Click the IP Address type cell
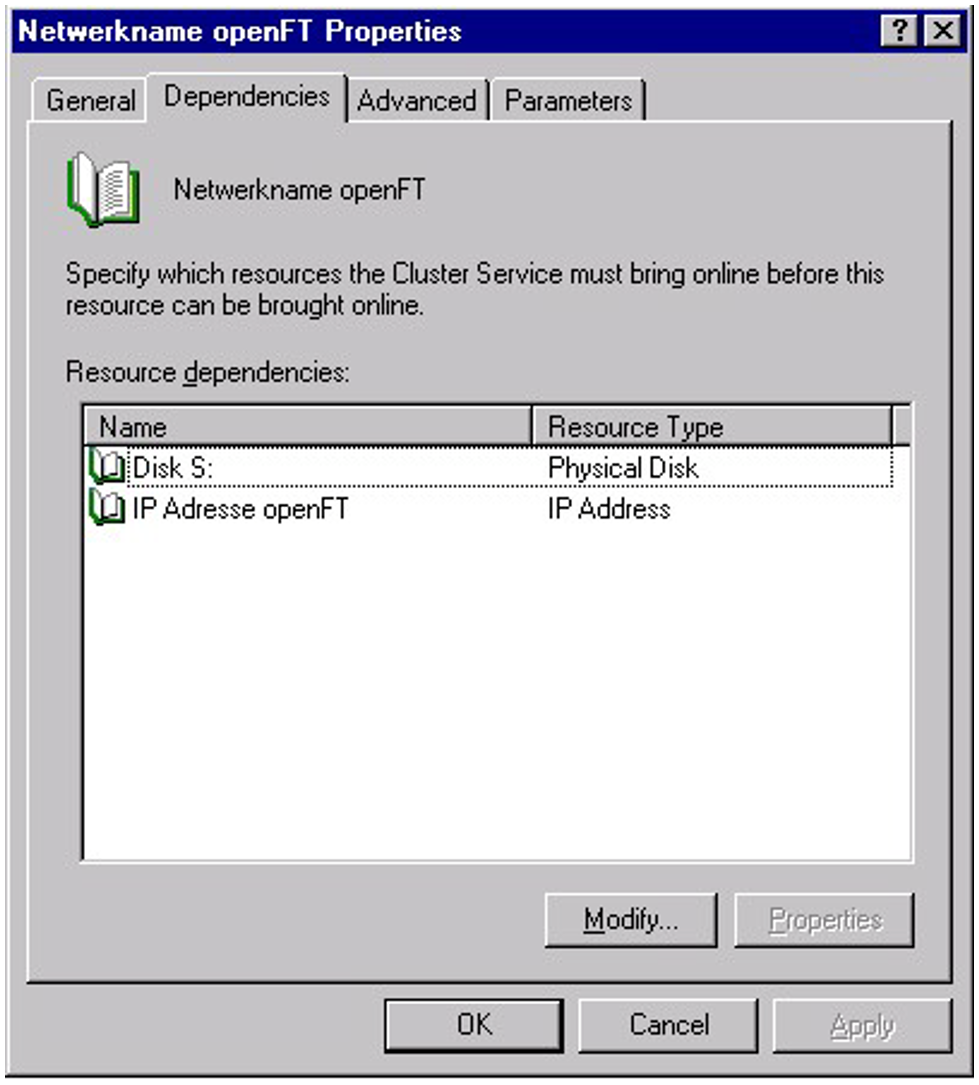The width and height of the screenshot is (979, 1085). [x=609, y=509]
